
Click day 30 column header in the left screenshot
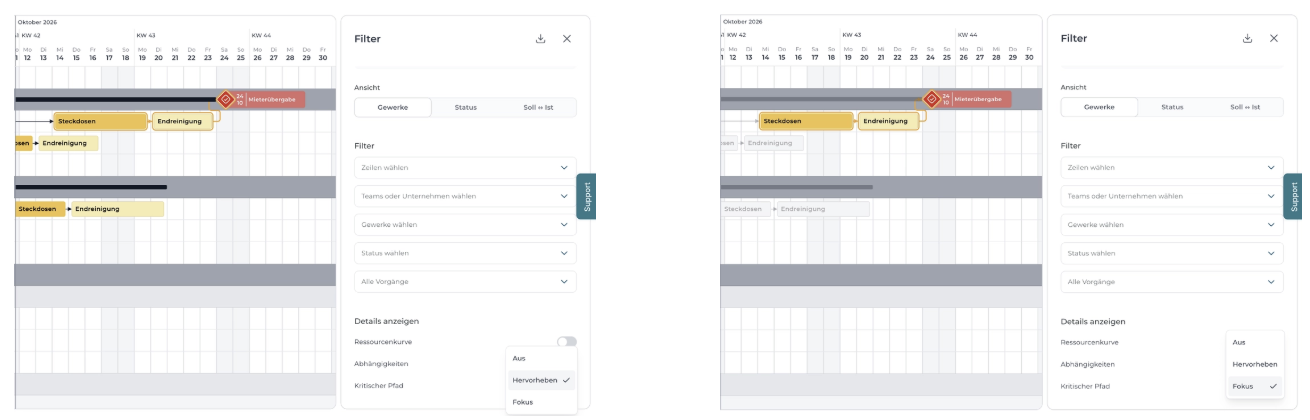coord(322,54)
